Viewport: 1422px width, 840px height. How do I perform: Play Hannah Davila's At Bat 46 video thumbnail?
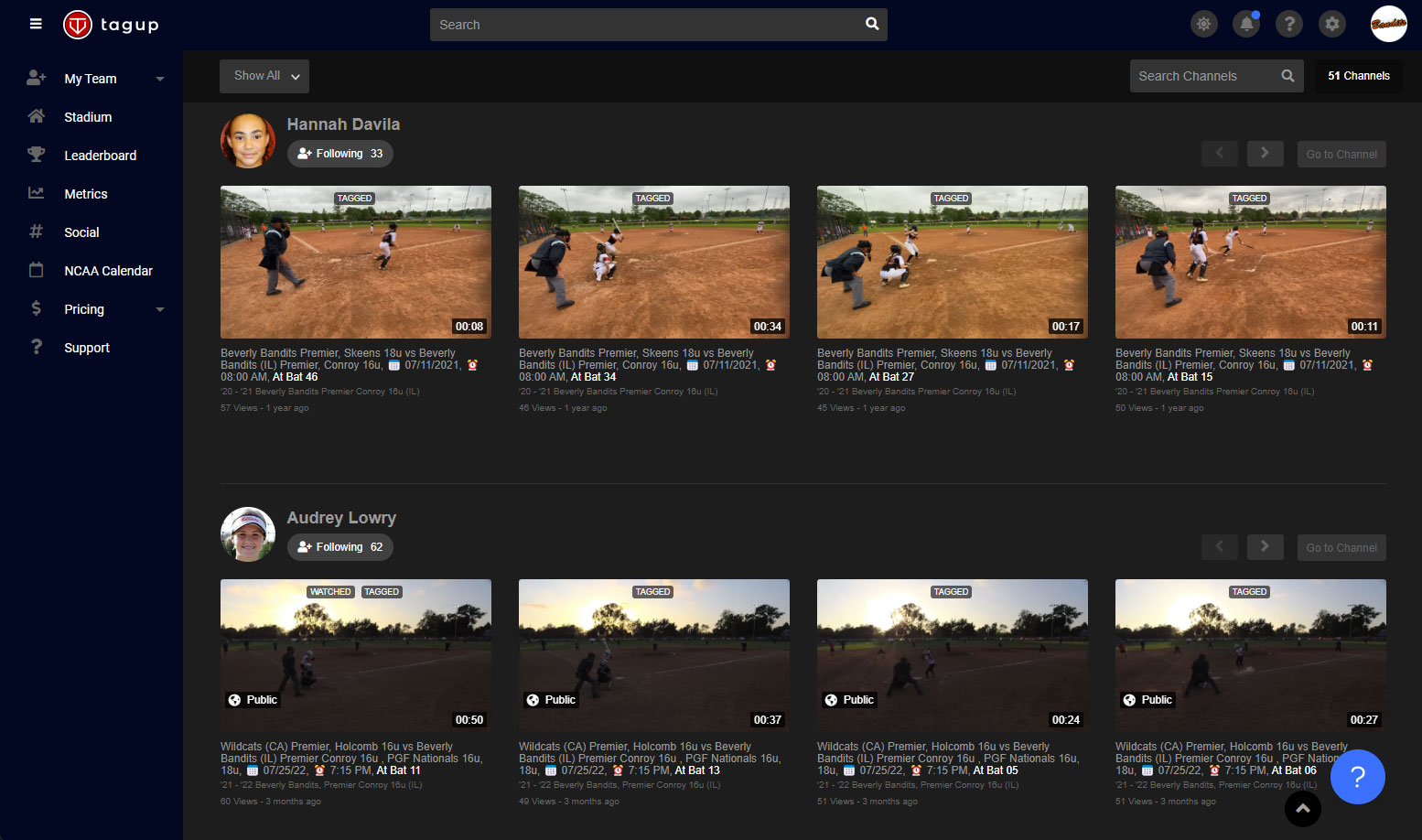click(356, 262)
